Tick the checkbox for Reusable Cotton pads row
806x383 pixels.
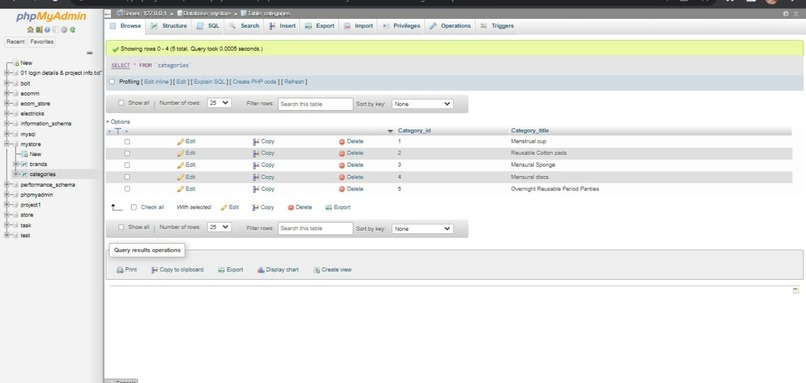(x=127, y=153)
